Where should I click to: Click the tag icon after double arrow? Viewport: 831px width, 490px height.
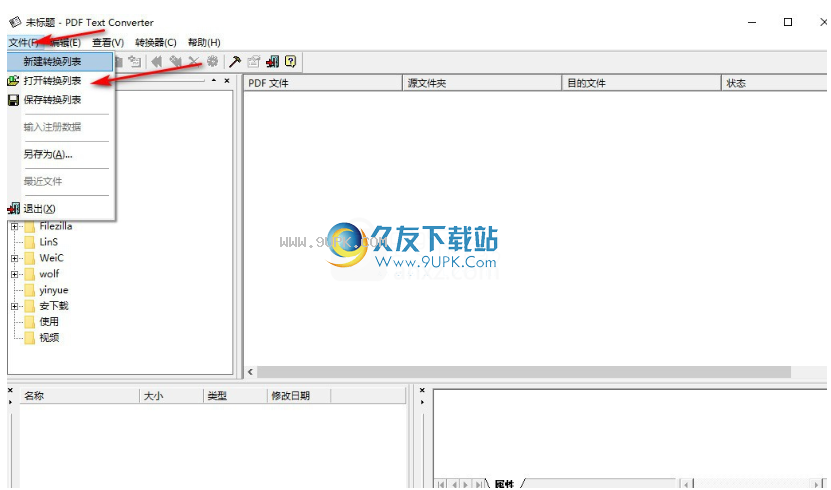point(175,61)
